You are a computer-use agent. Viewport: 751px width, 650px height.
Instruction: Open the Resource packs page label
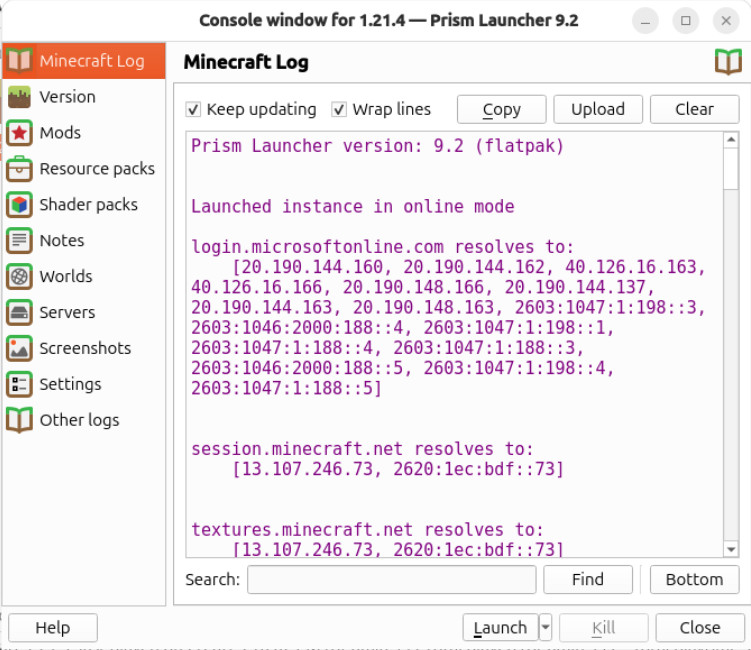pyautogui.click(x=97, y=169)
